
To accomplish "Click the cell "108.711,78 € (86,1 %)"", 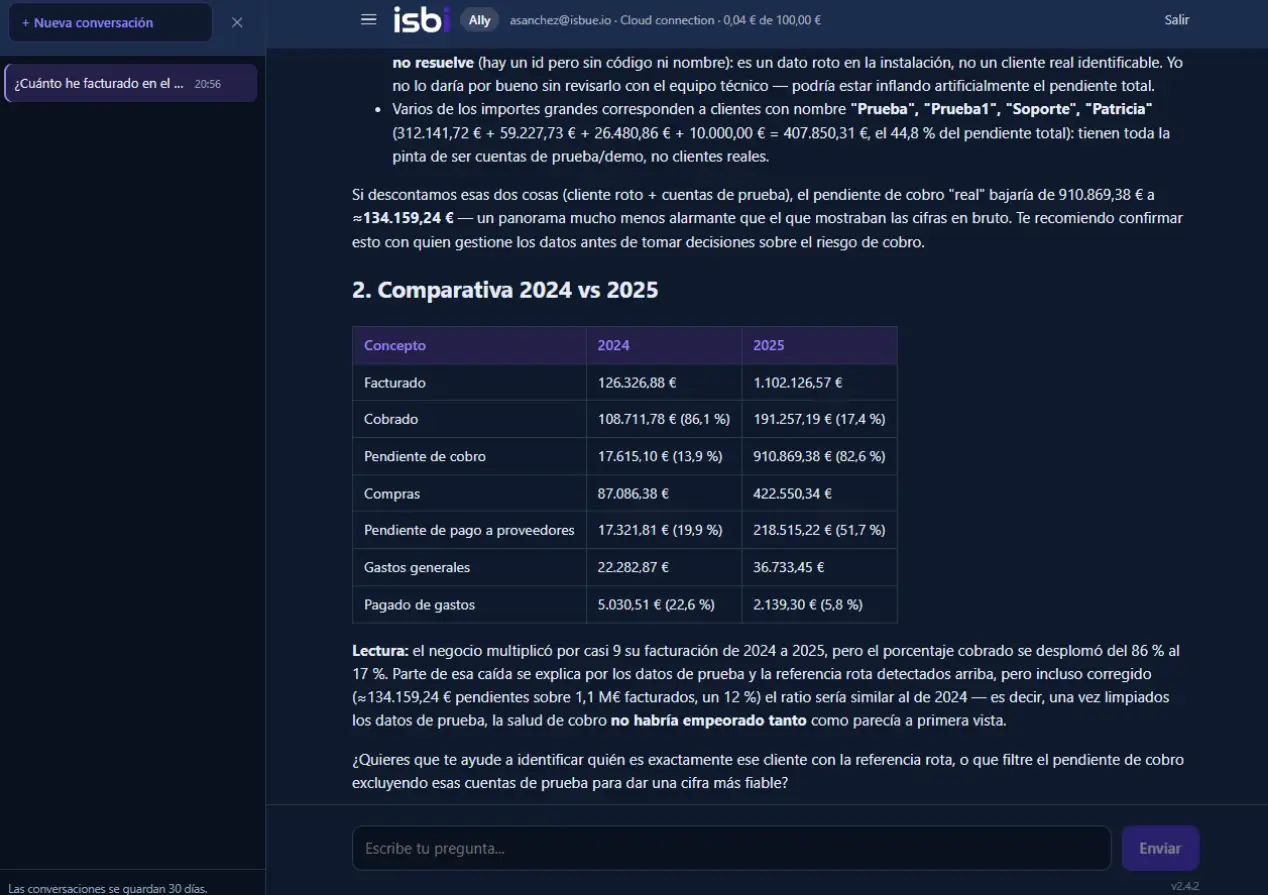I will (x=664, y=419).
